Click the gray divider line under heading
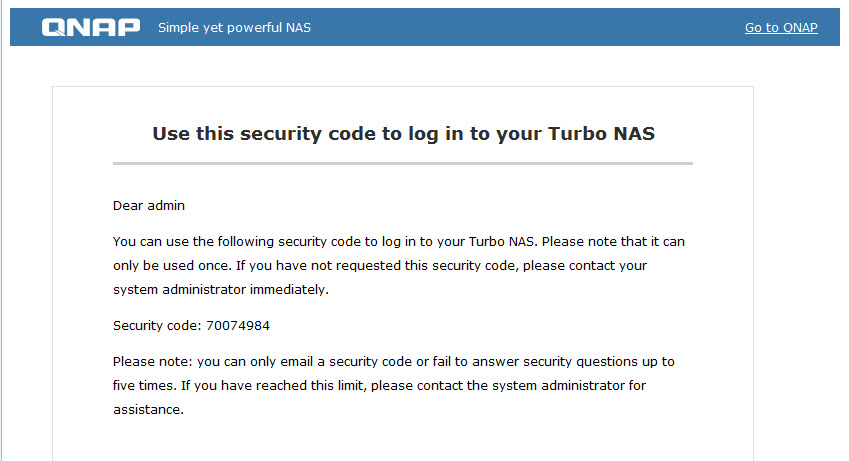 403,163
